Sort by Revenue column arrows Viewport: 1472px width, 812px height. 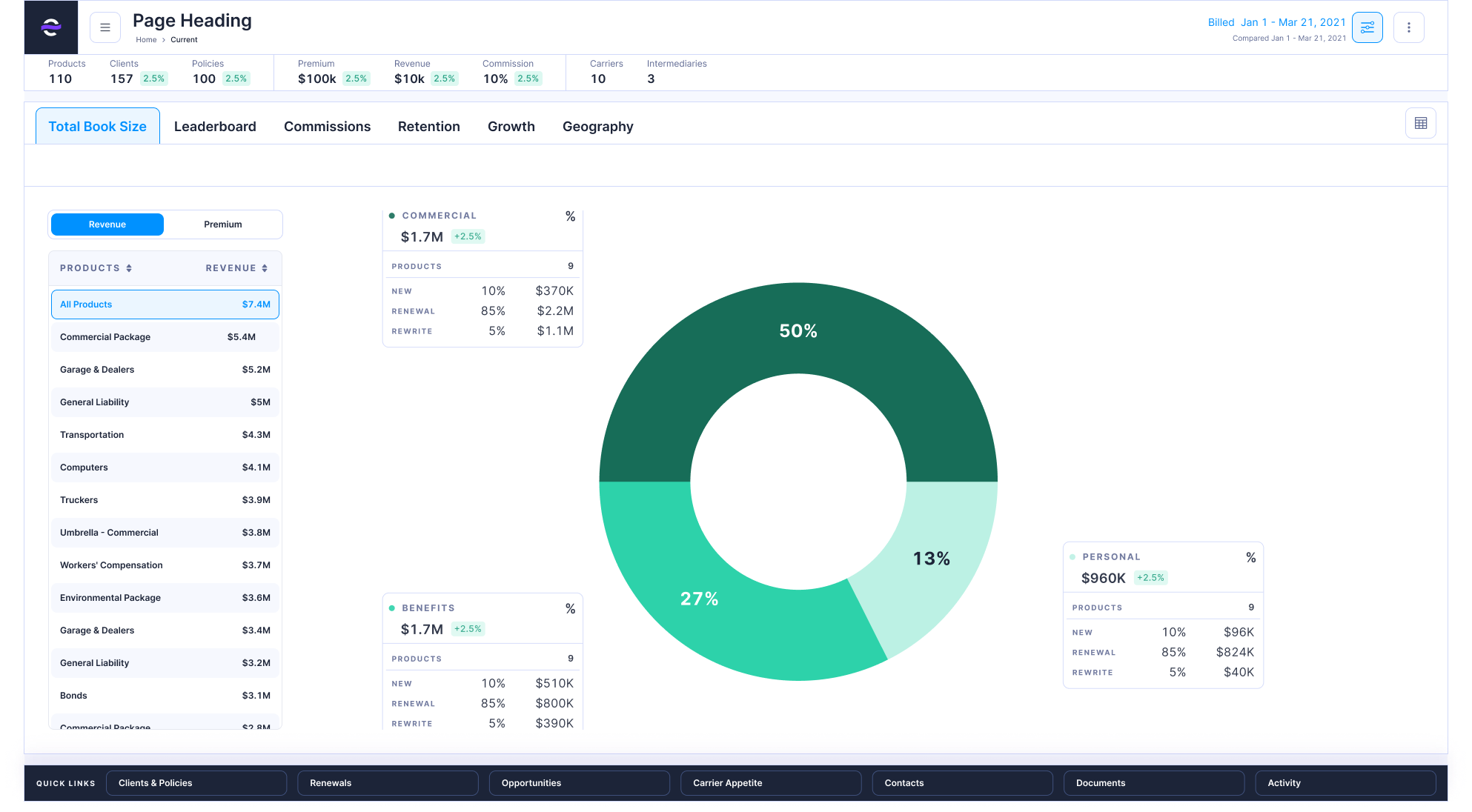click(x=265, y=268)
